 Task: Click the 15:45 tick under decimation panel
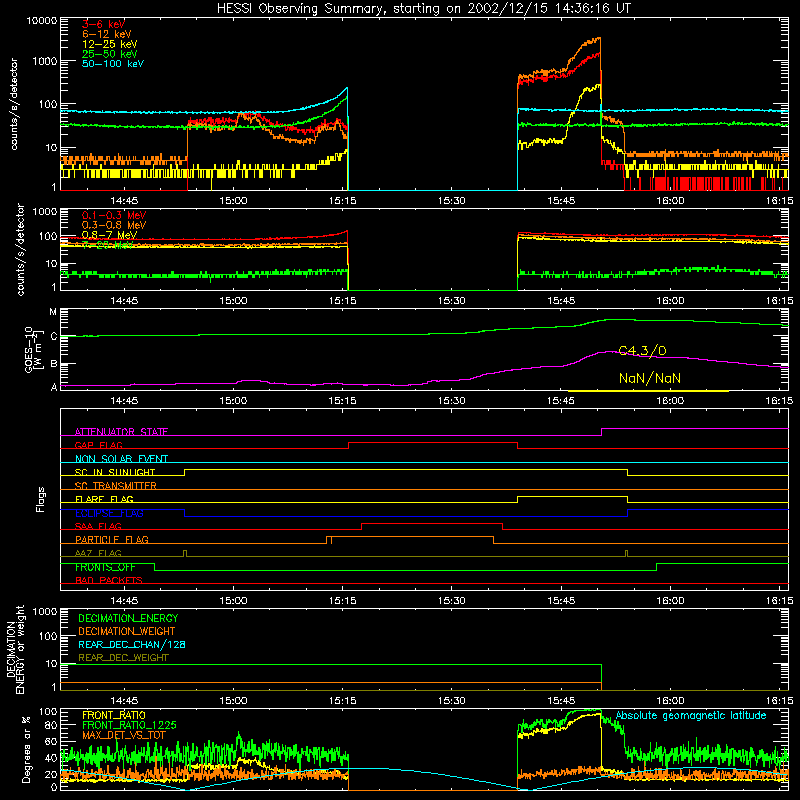(561, 701)
